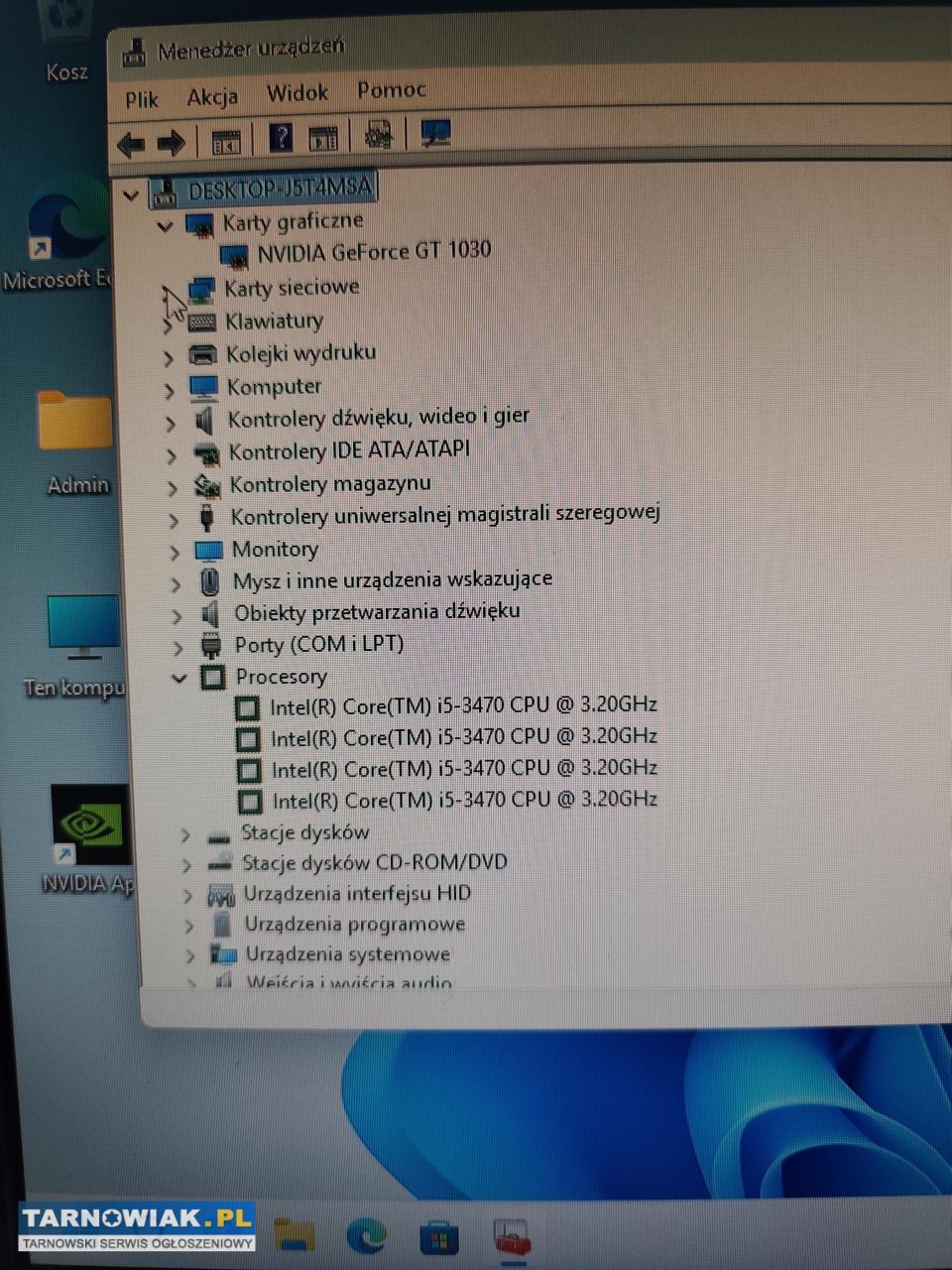Click the NVIDIA GeForce GT 1030 device icon
The image size is (952, 1270).
click(234, 257)
